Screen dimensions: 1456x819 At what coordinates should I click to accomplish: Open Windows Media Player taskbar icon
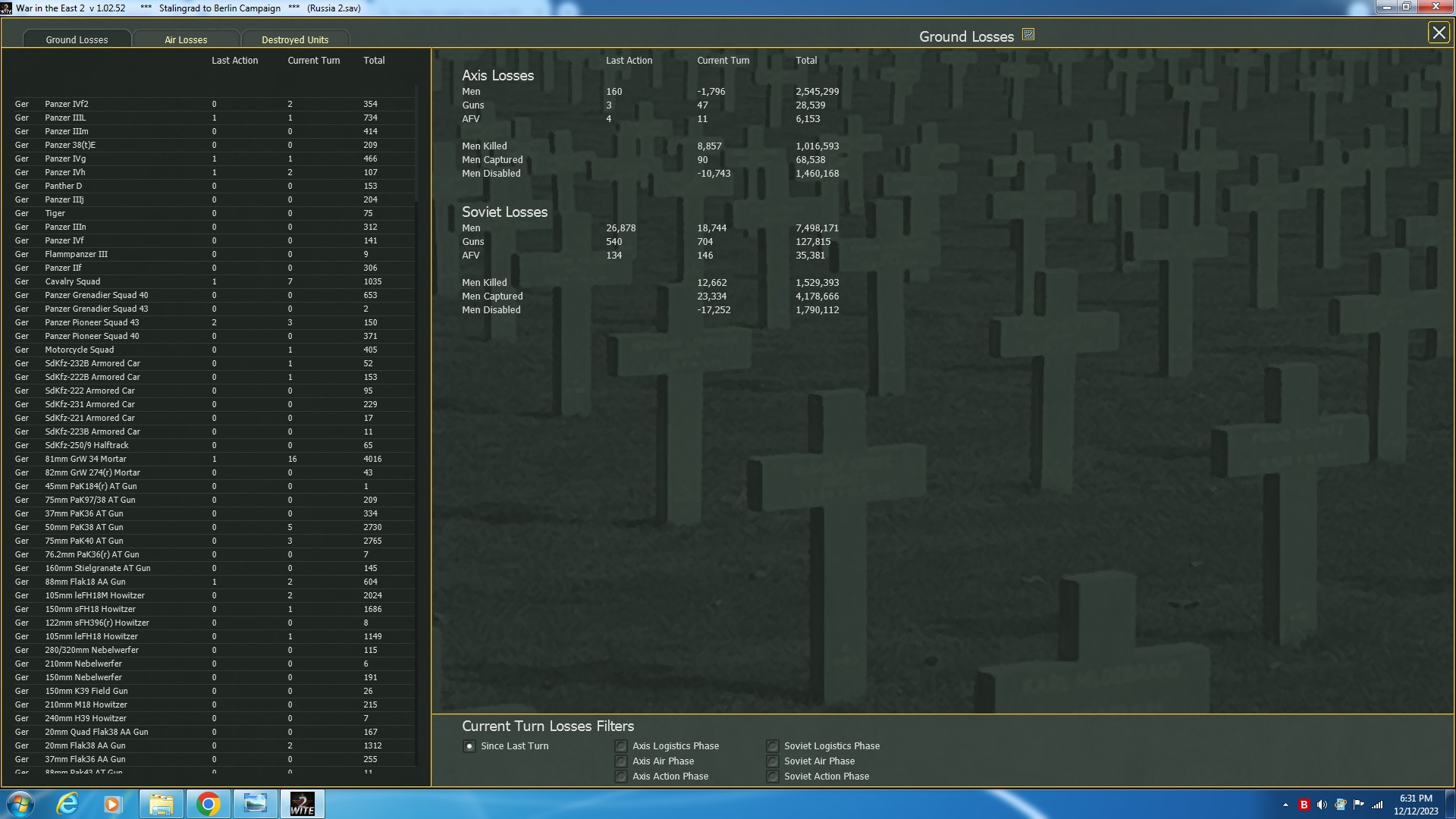(x=113, y=804)
